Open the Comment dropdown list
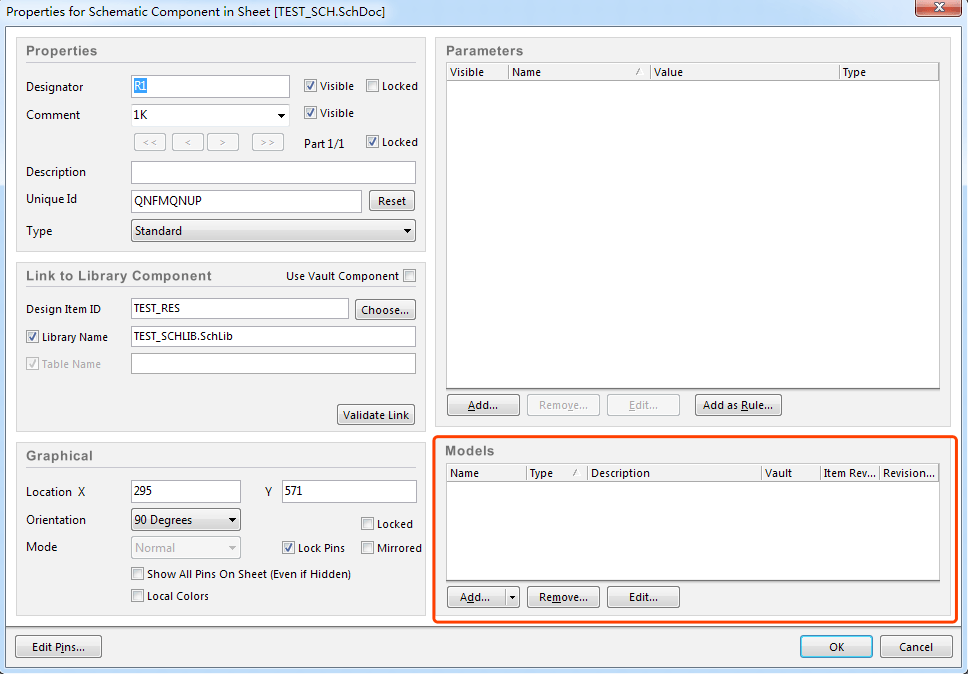 (281, 116)
